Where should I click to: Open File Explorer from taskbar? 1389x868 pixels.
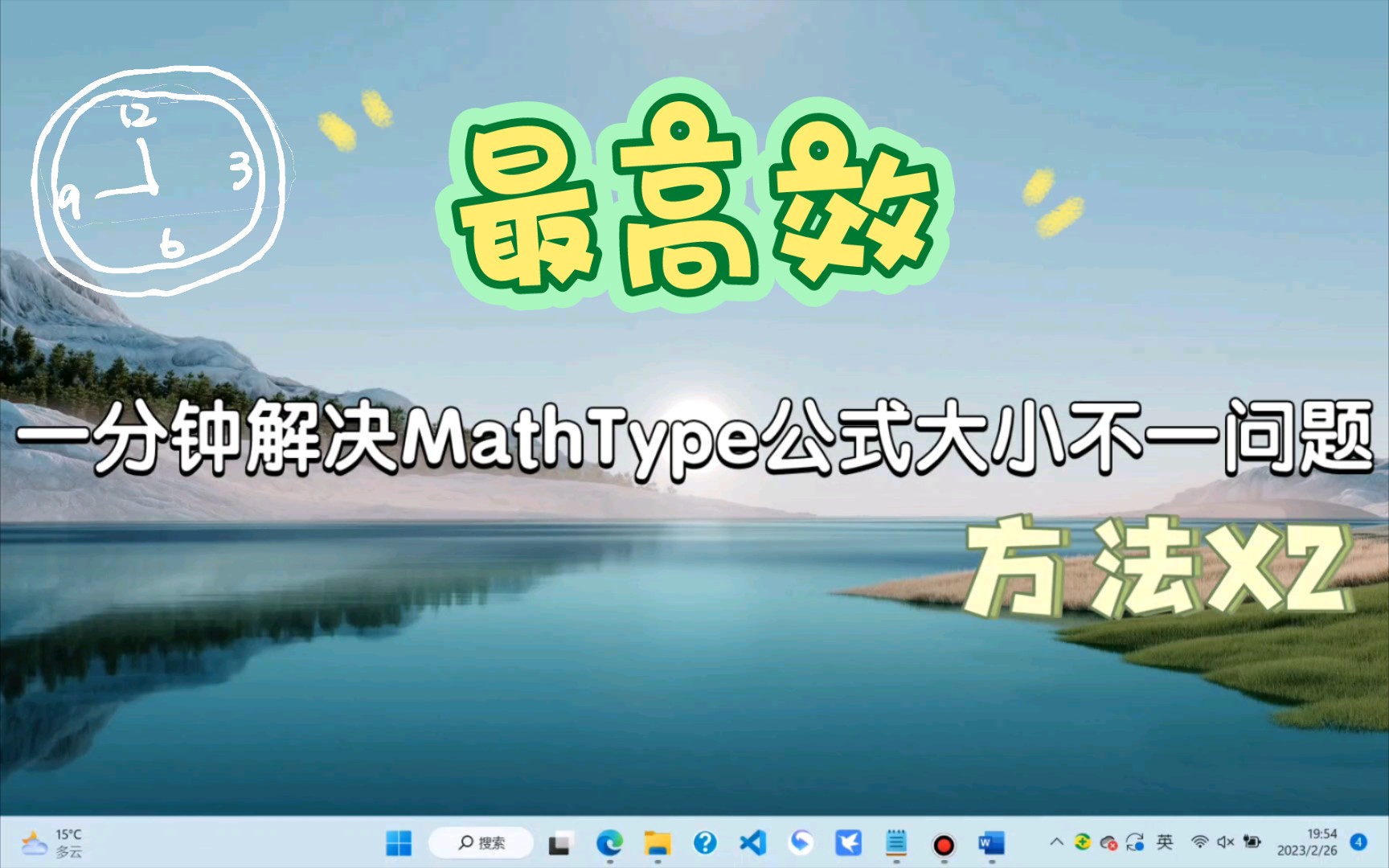(x=658, y=843)
